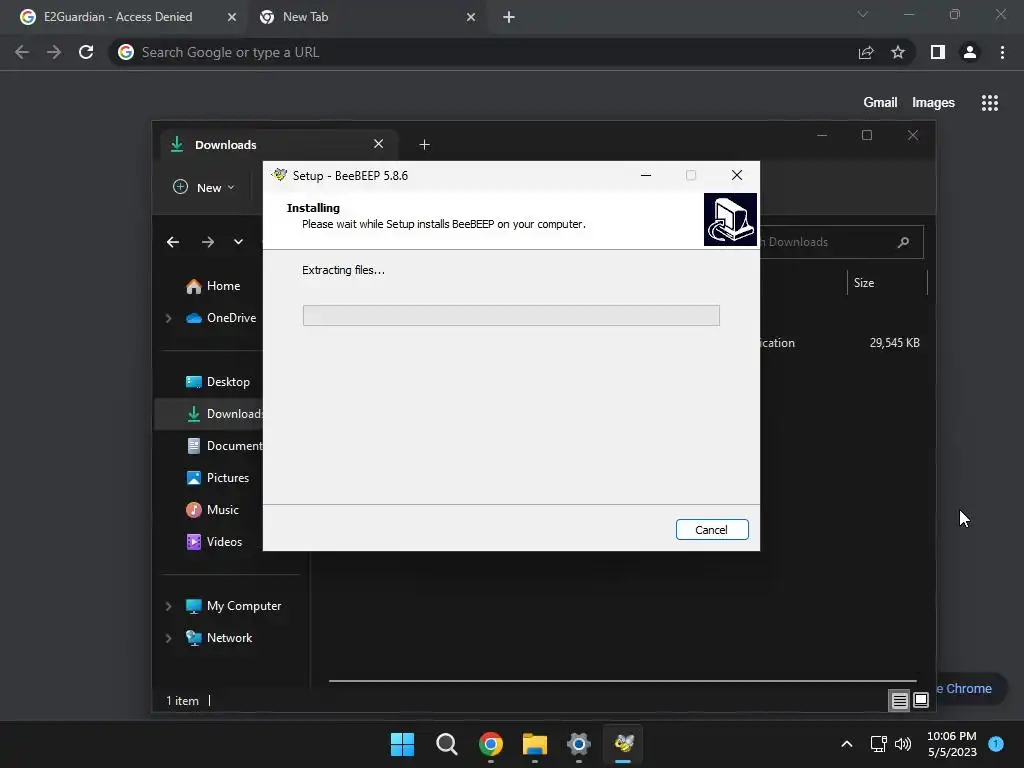1024x768 pixels.
Task: Open Videos folder in sidebar
Action: coord(215,542)
